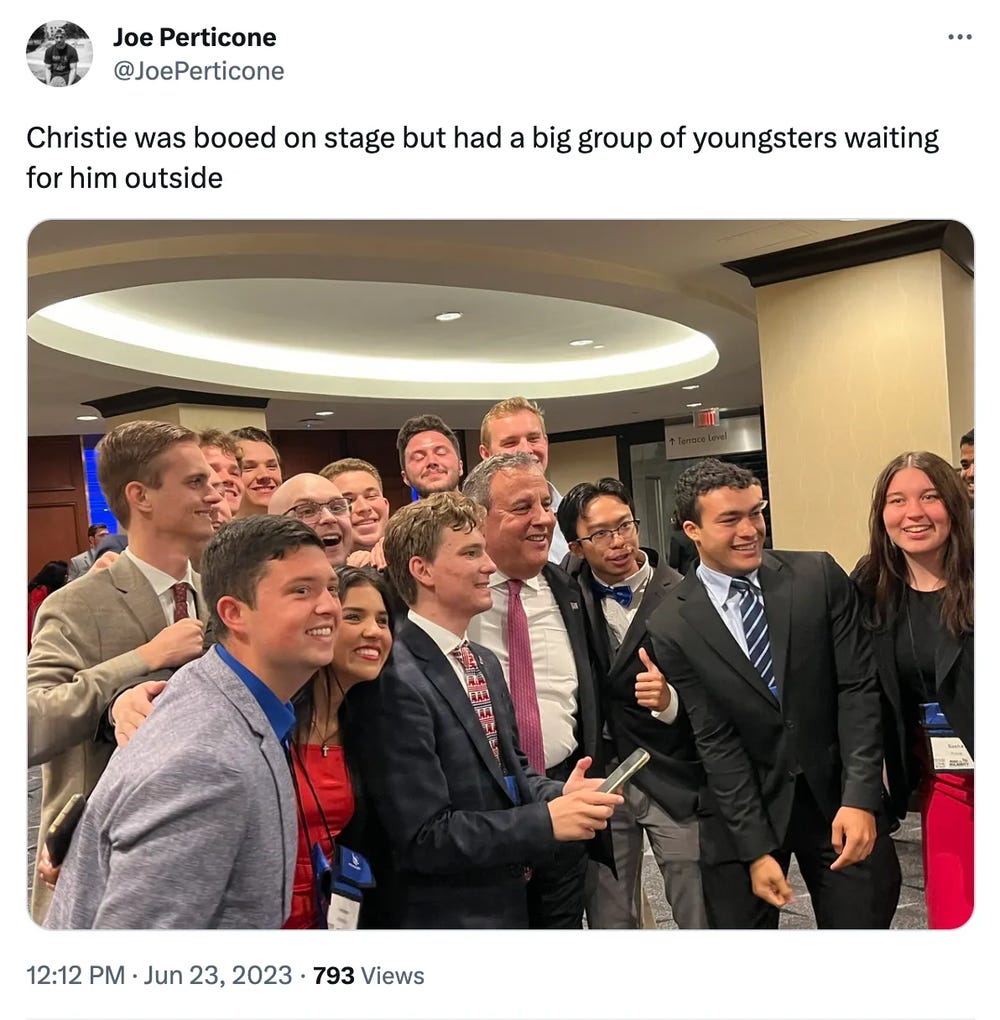Image resolution: width=1000 pixels, height=1020 pixels.
Task: Click the white name badge on the red skirt
Action: tap(950, 754)
